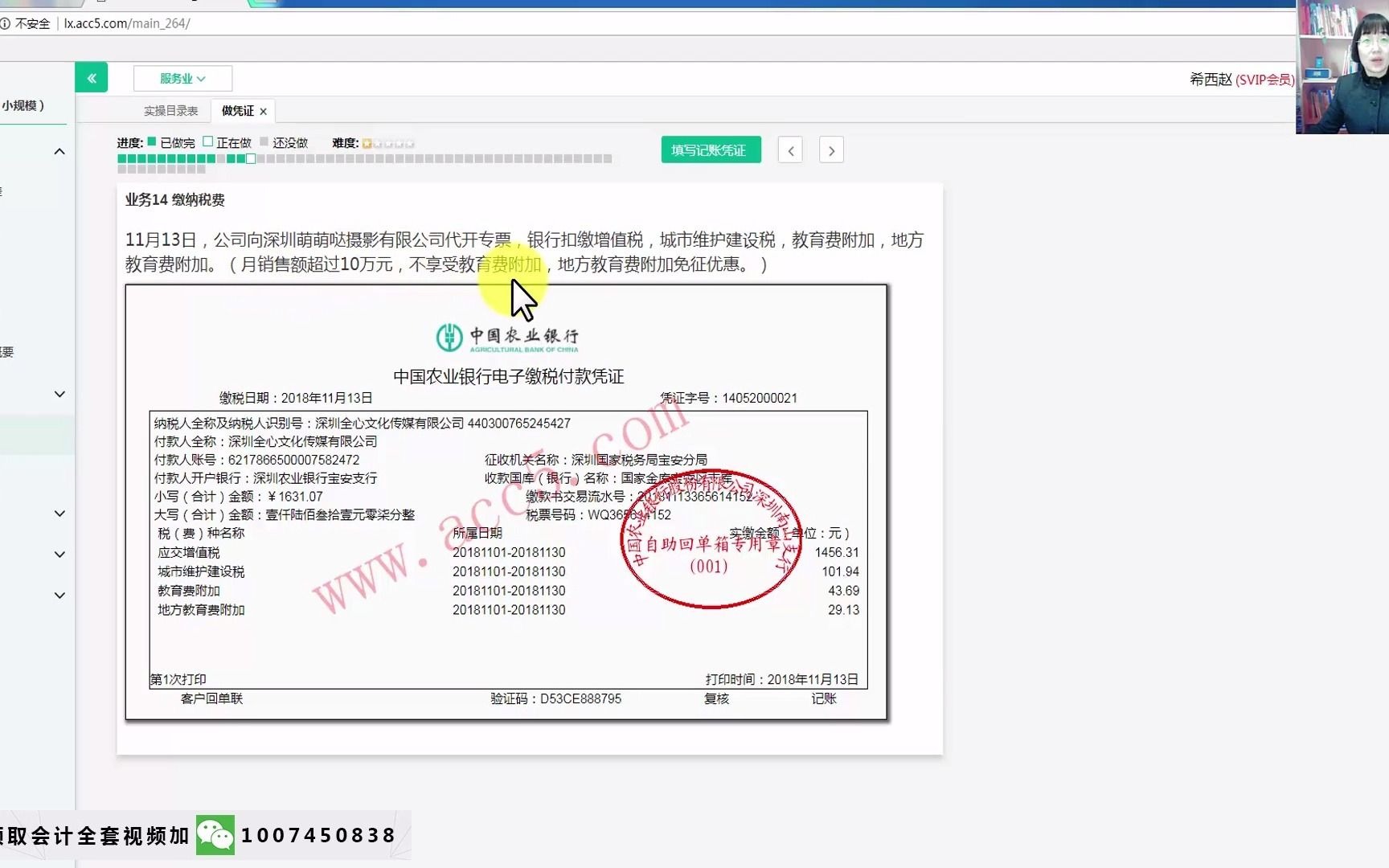Click 还没做 legend square
Screen dimensions: 1389x868
coord(264,141)
